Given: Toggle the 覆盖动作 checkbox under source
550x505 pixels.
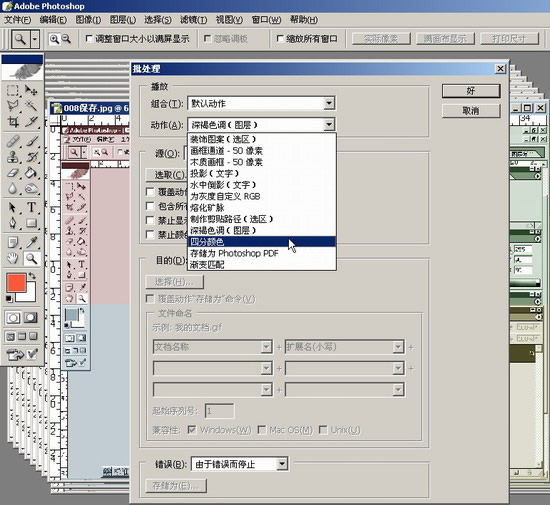Looking at the screenshot, I should [x=150, y=192].
